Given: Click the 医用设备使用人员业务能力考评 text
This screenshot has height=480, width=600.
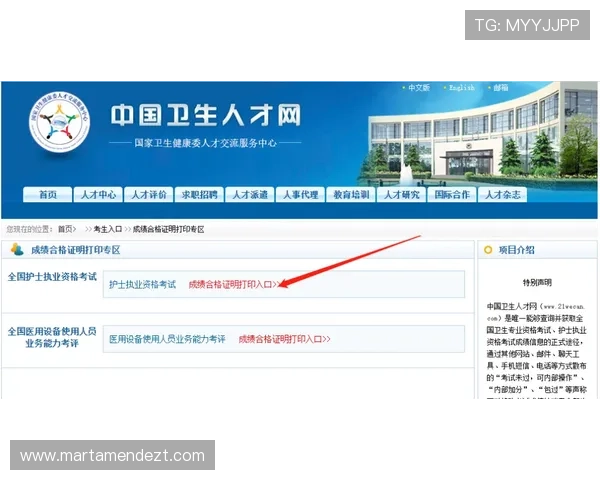Looking at the screenshot, I should [x=167, y=339].
